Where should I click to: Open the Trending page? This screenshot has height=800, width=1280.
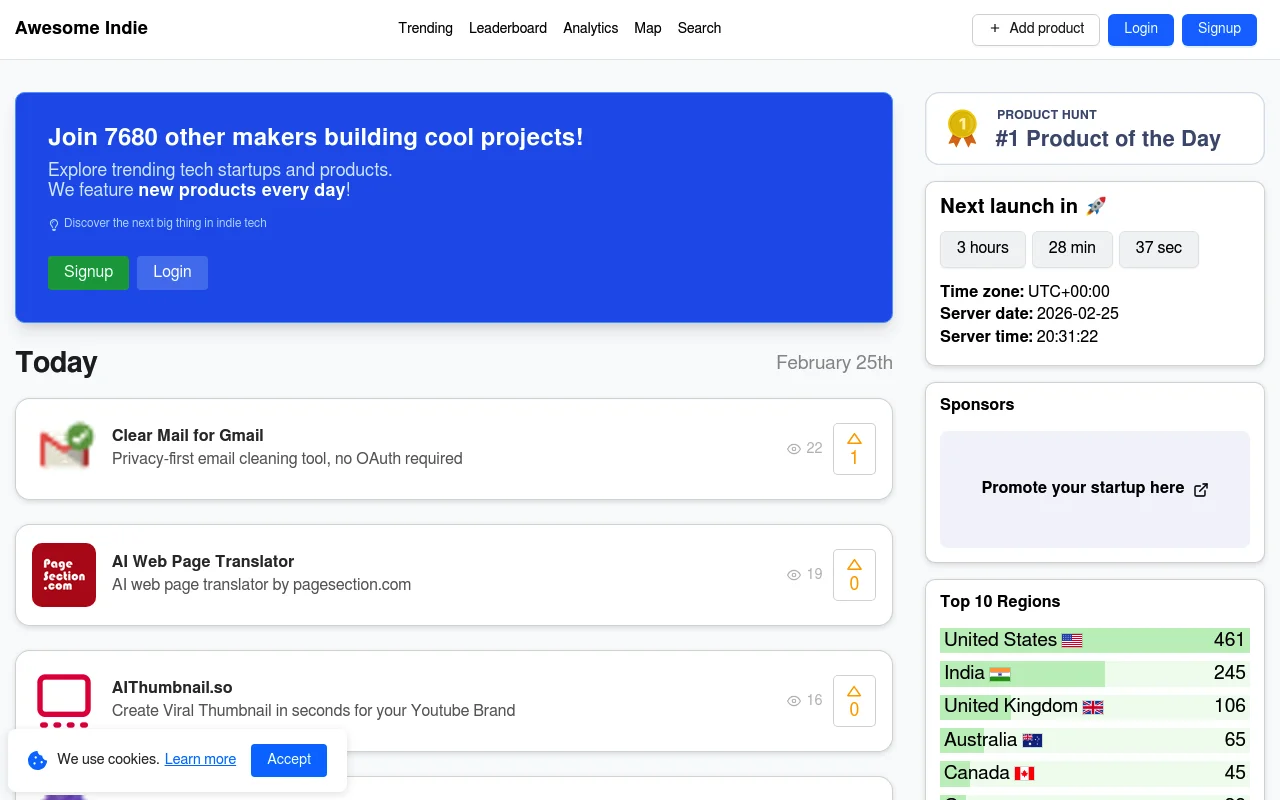pos(425,28)
